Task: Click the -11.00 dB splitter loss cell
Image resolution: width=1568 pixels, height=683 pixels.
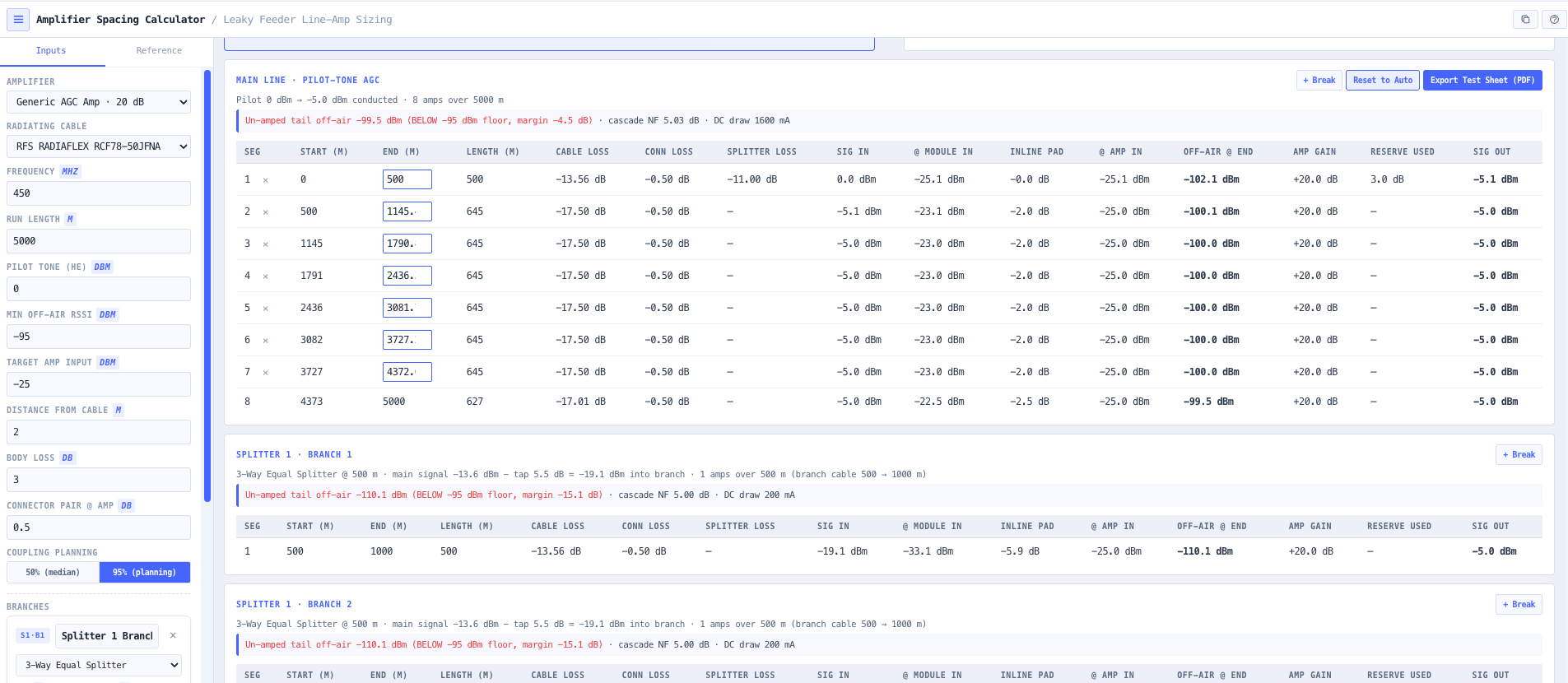Action: (x=751, y=179)
